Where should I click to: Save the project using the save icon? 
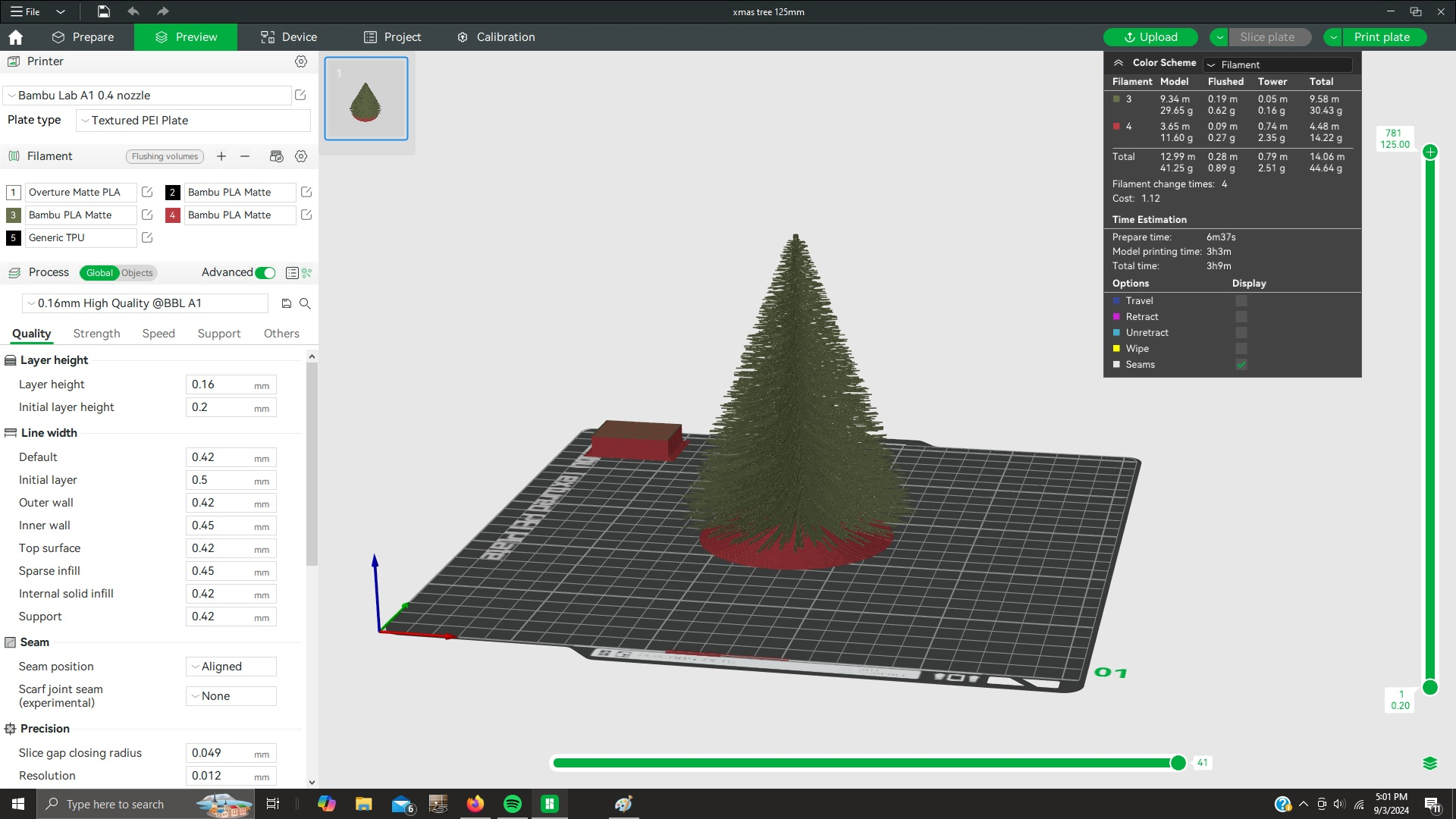[x=103, y=11]
